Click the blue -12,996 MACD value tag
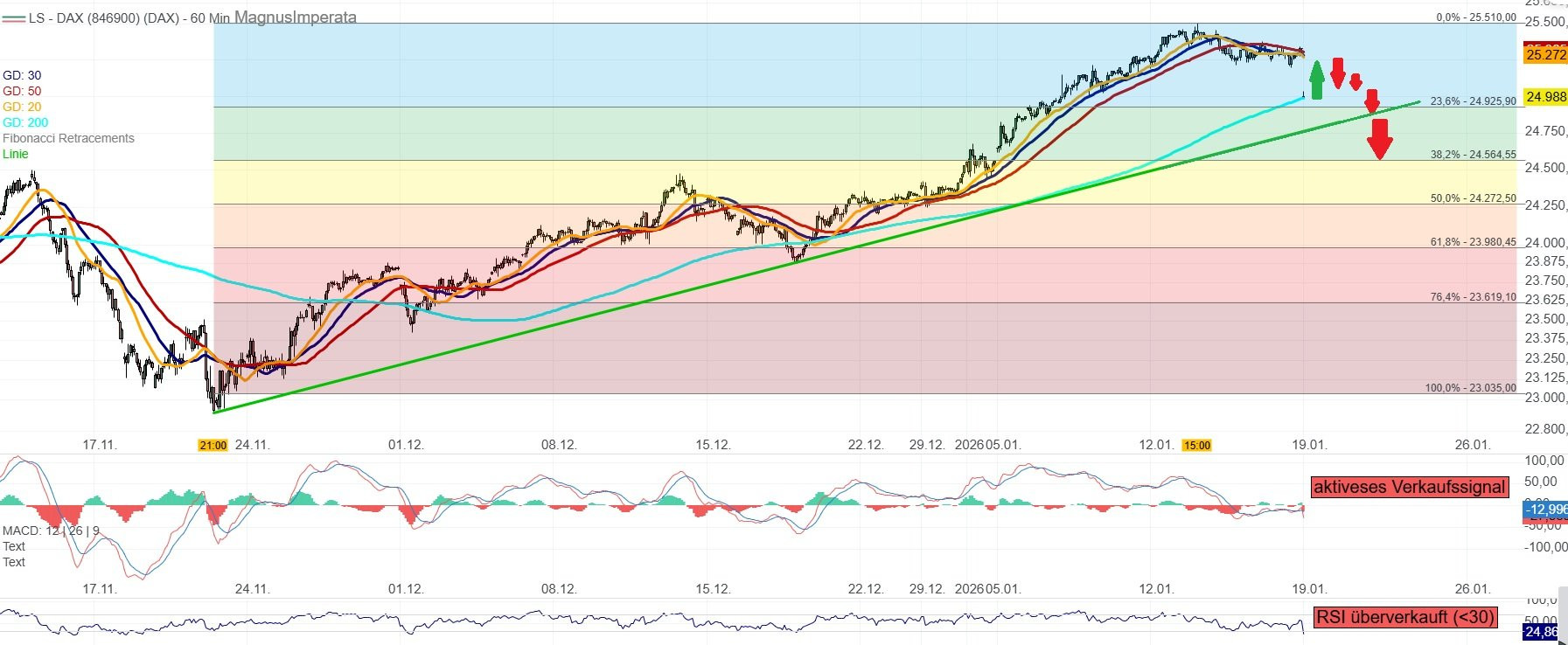 click(1545, 509)
